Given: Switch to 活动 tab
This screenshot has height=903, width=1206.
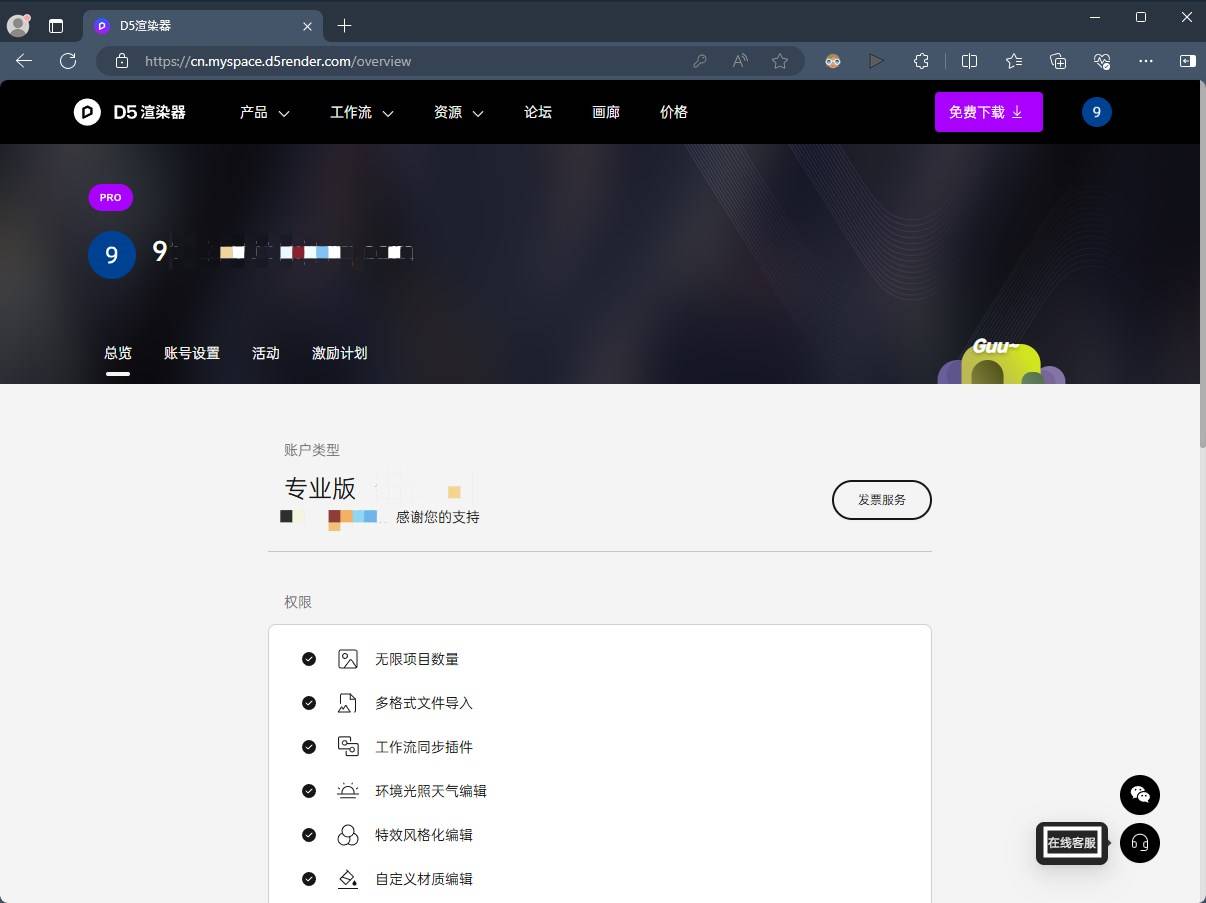Looking at the screenshot, I should [x=266, y=353].
